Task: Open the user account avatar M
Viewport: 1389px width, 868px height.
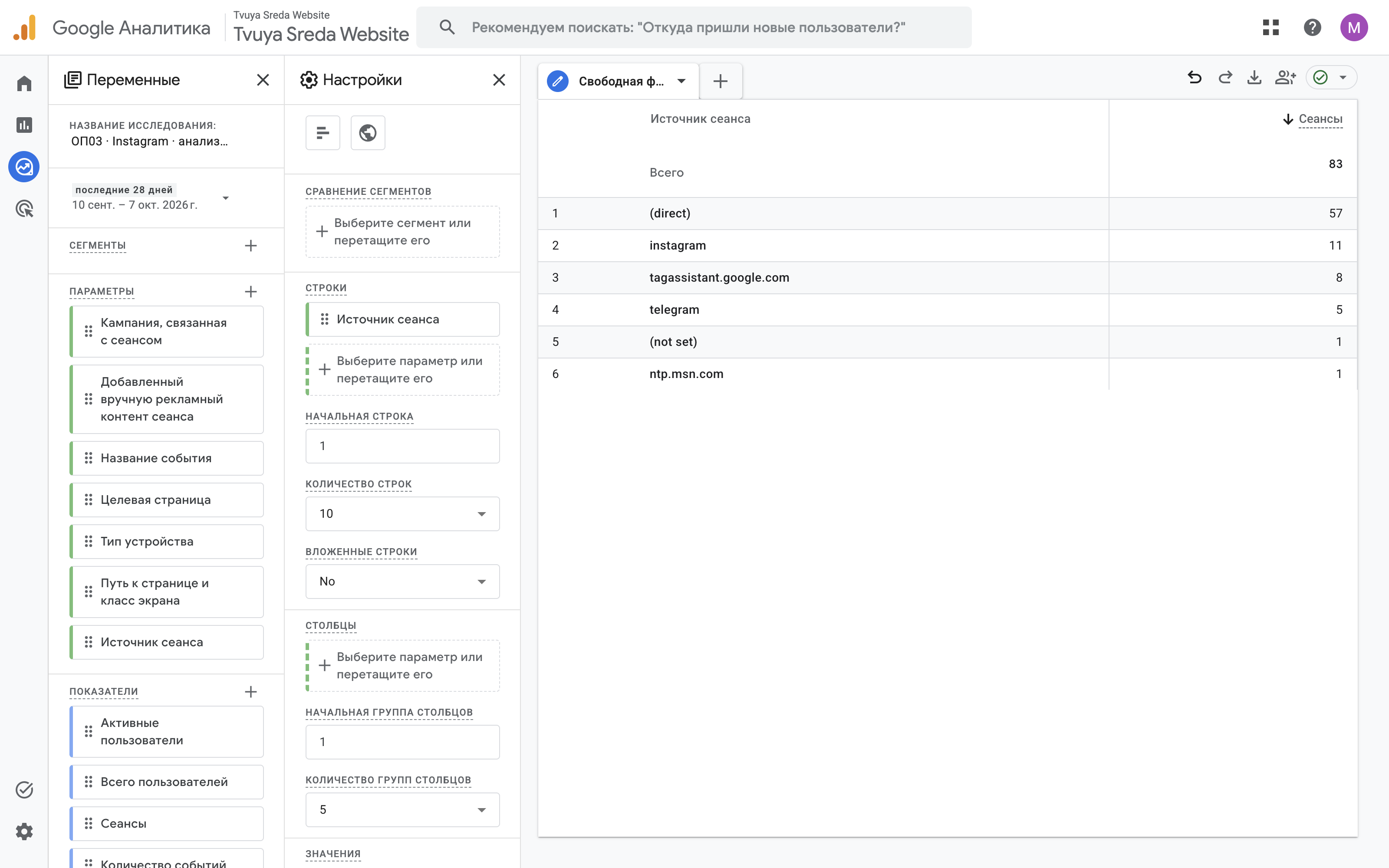Action: [x=1353, y=27]
